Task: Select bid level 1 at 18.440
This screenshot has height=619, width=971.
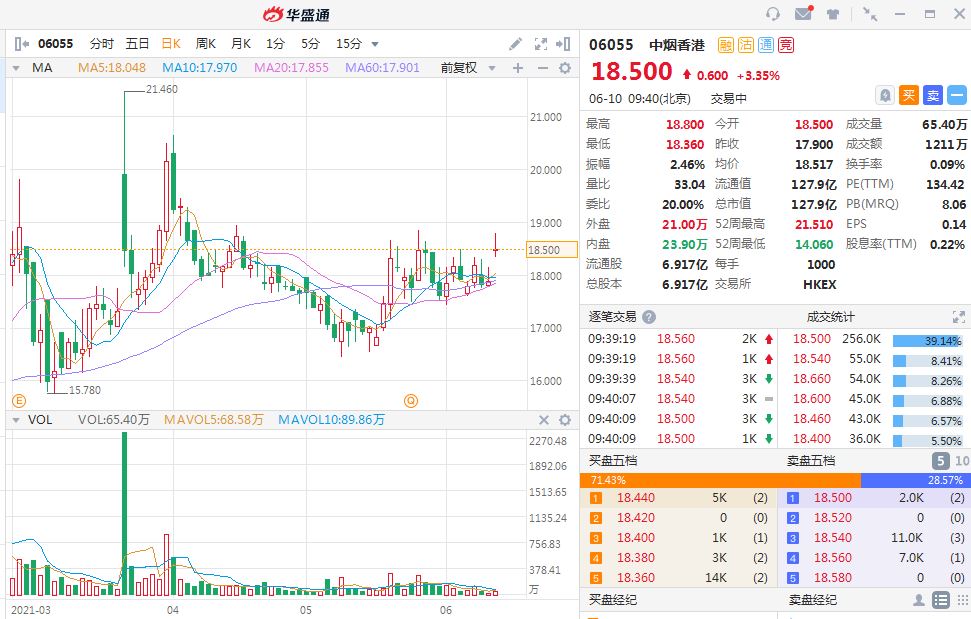Action: tap(678, 498)
